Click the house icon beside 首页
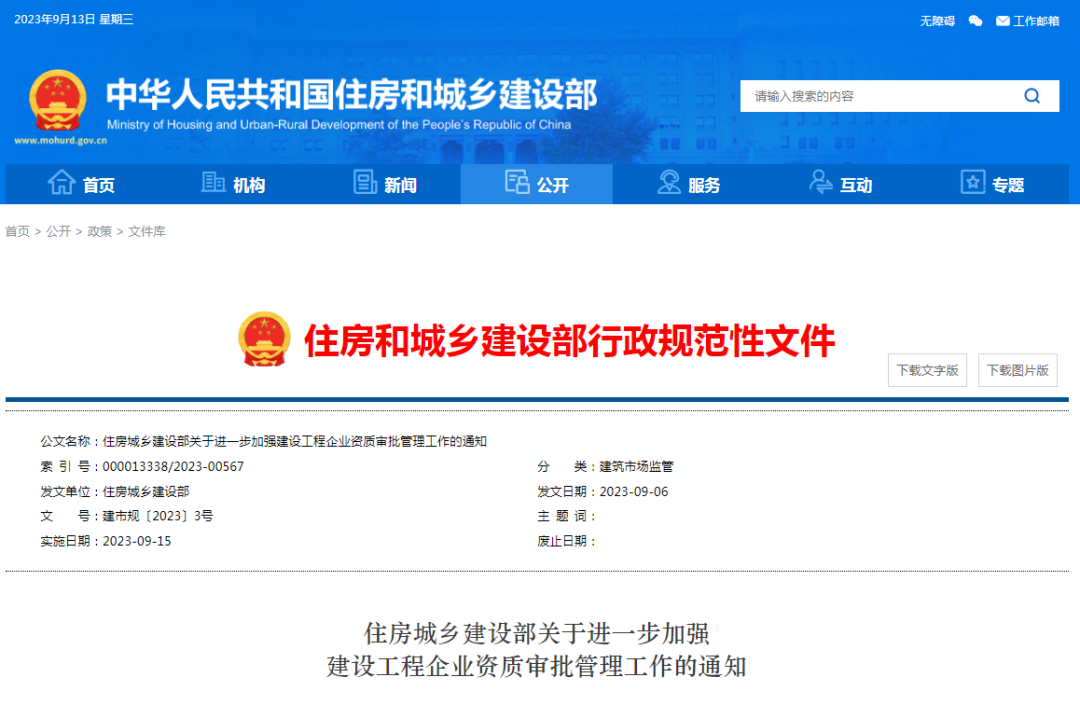 [x=61, y=182]
